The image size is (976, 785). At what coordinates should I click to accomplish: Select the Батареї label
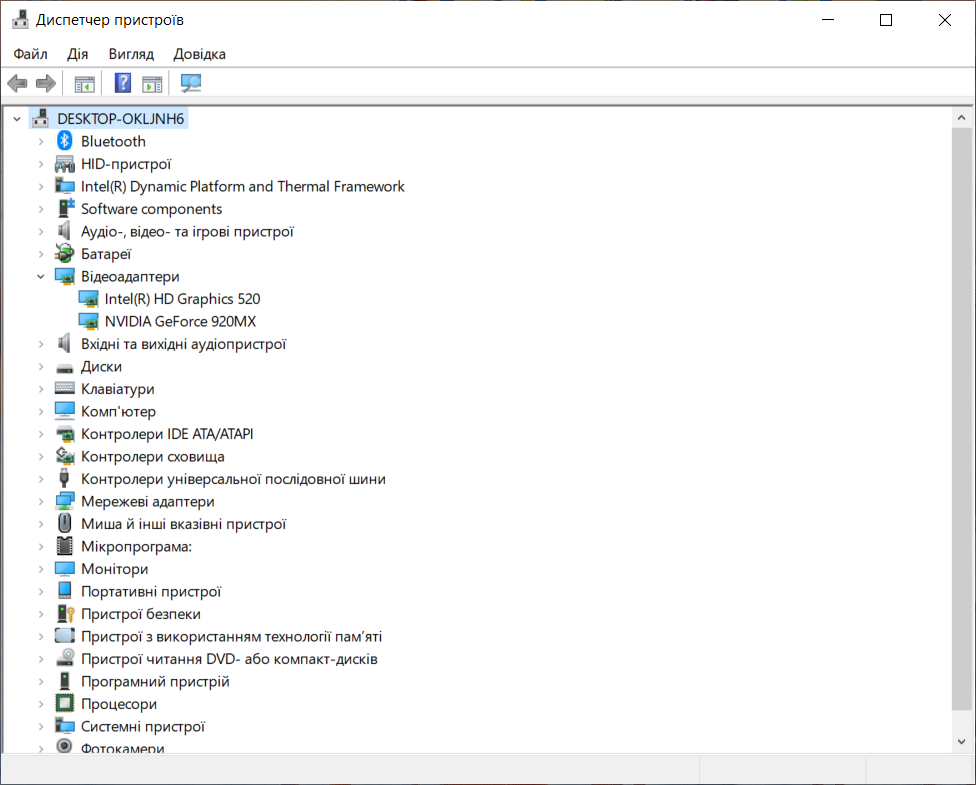(x=106, y=254)
